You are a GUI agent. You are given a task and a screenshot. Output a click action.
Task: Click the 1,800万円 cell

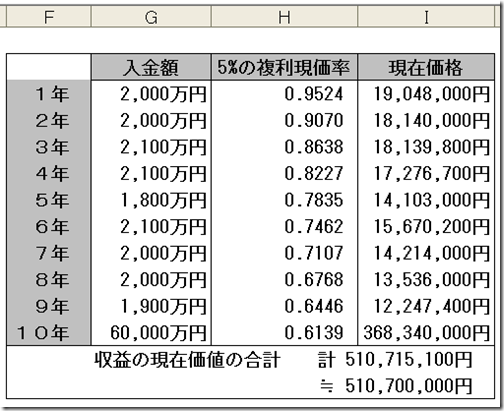[x=151, y=200]
